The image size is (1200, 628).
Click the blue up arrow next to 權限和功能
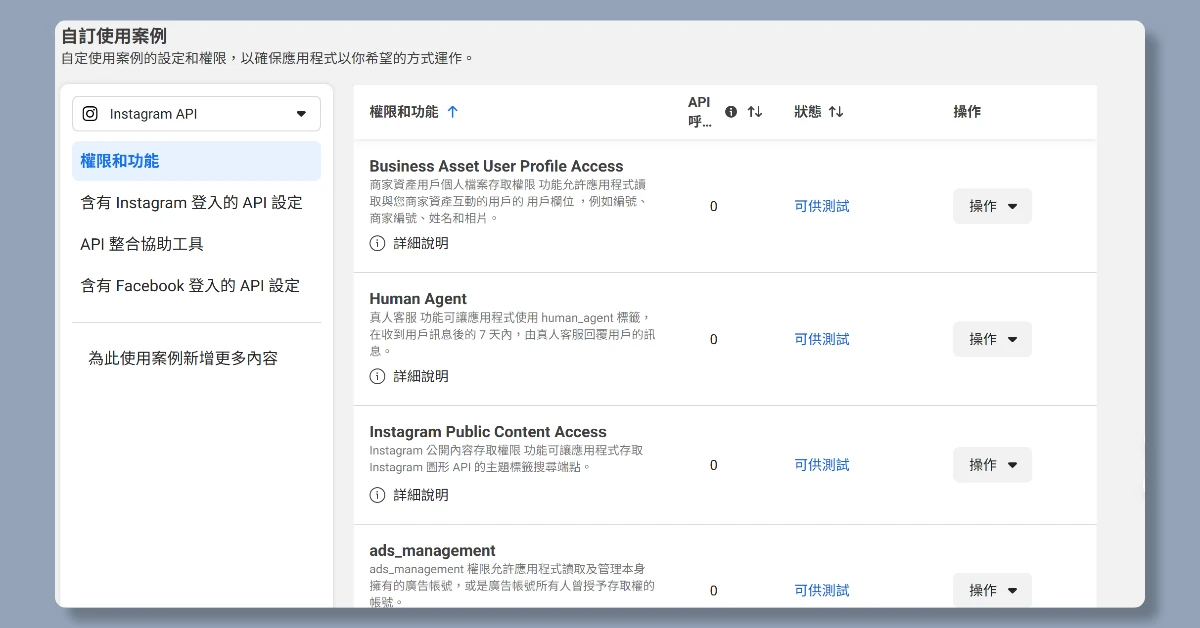[x=452, y=112]
